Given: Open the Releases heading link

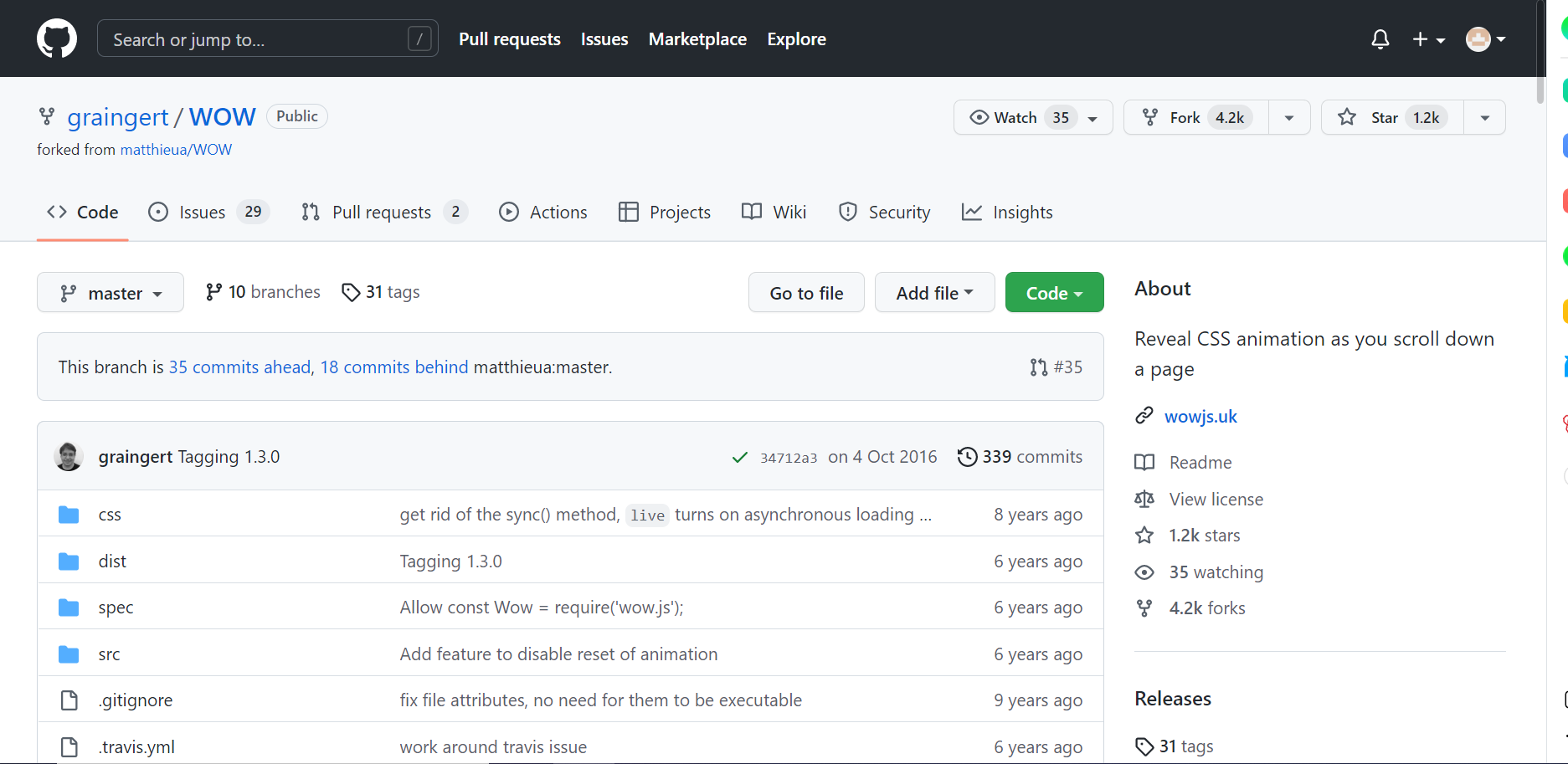Looking at the screenshot, I should tap(1173, 699).
